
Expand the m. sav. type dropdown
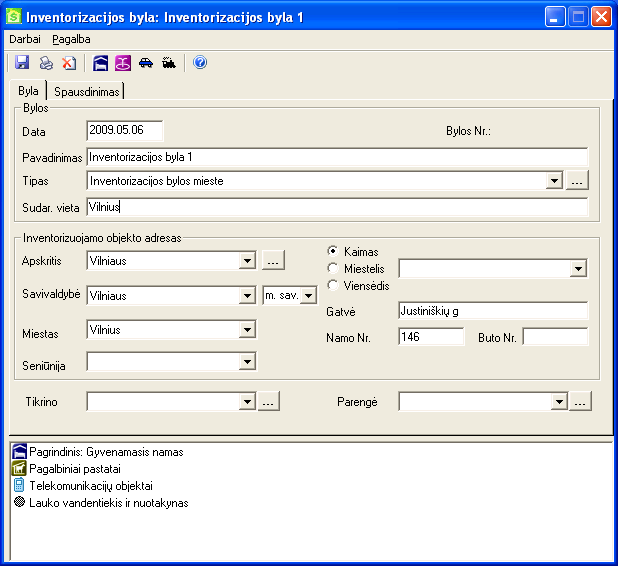(x=309, y=296)
